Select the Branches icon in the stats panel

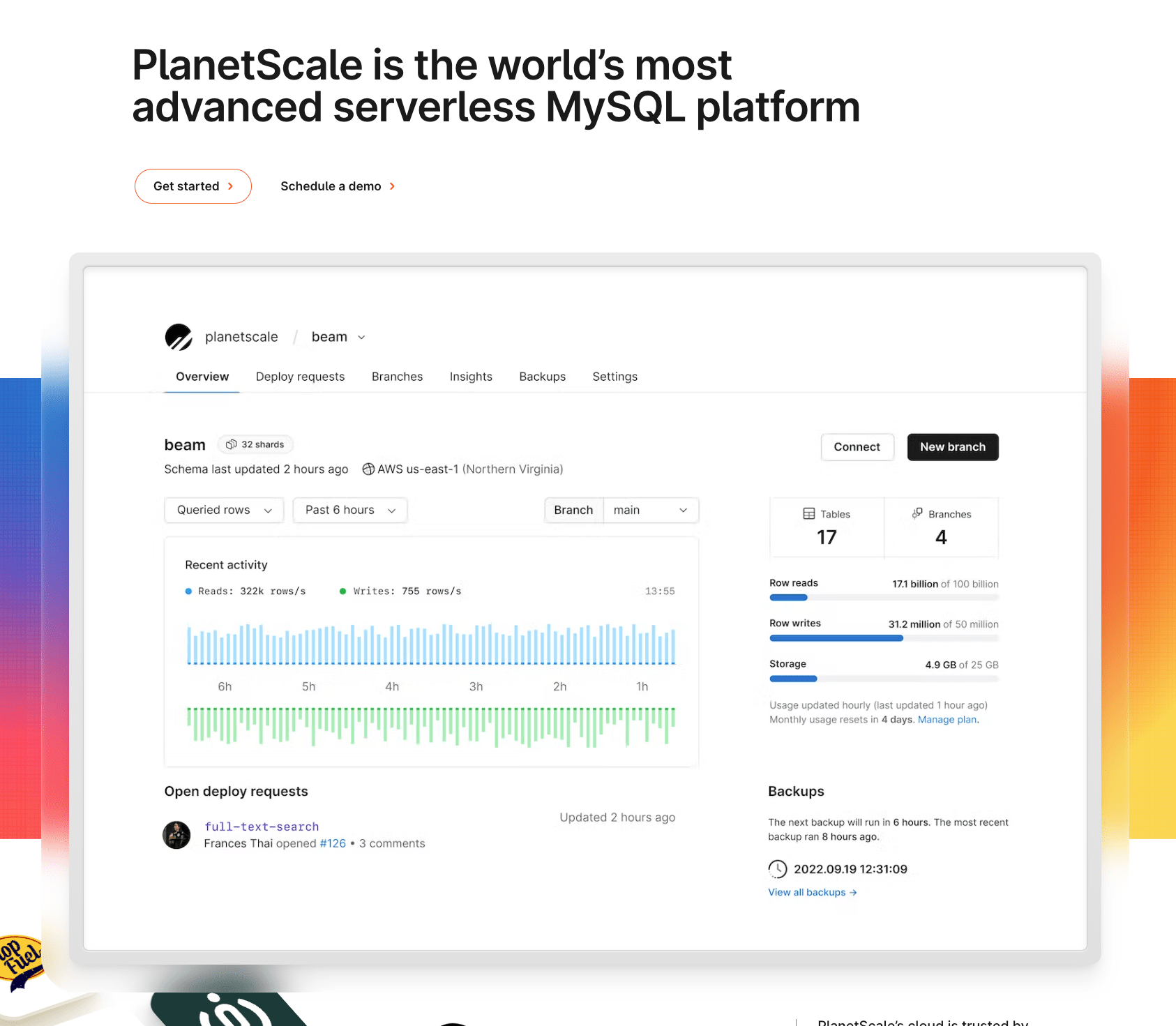tap(917, 514)
